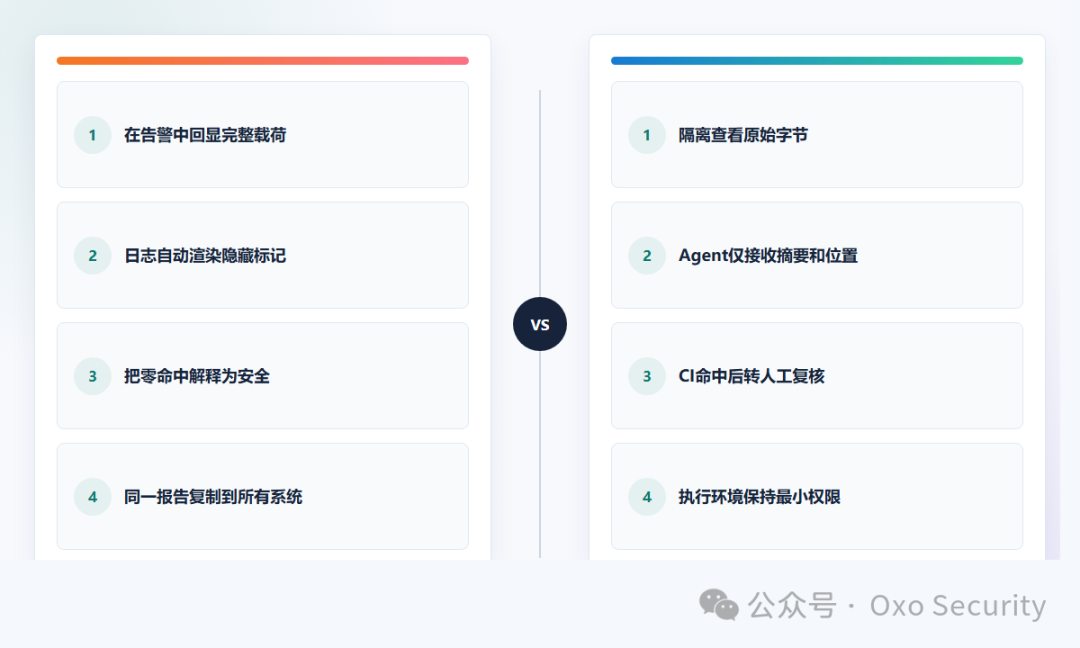Click number 3 badge beside CI命中后转人工复核
Screen dimensions: 1080x648
click(x=647, y=376)
